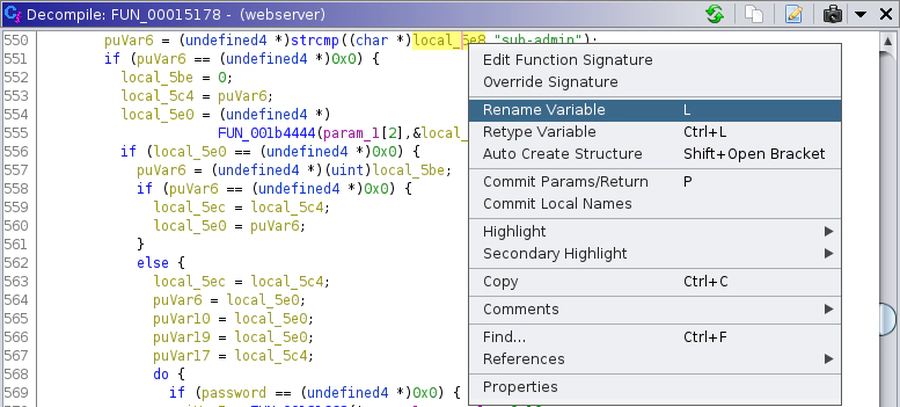The image size is (900, 407).
Task: Click Commit Params/Return entry
Action: point(565,182)
